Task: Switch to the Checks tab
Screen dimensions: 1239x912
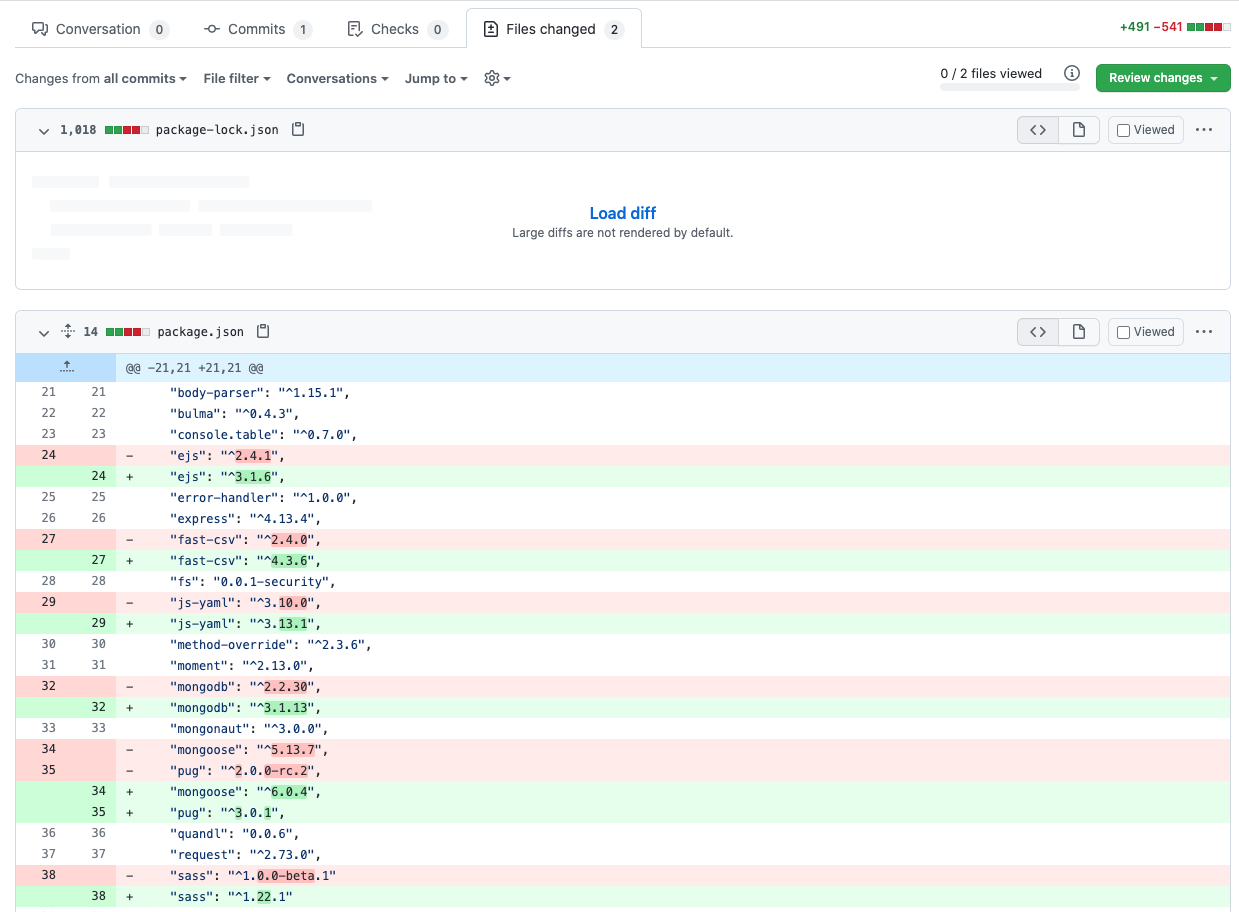Action: tap(395, 29)
